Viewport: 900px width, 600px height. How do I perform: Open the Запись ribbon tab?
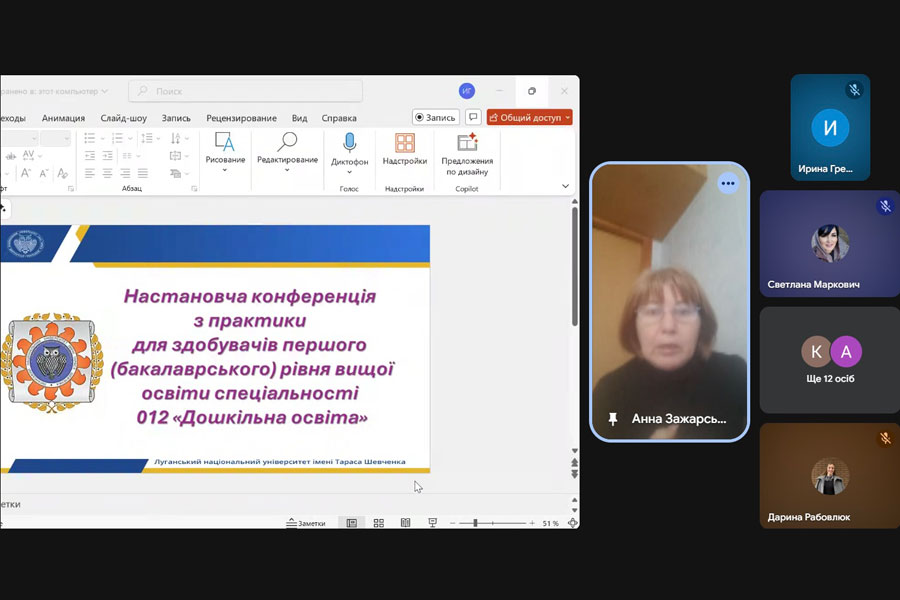point(176,118)
